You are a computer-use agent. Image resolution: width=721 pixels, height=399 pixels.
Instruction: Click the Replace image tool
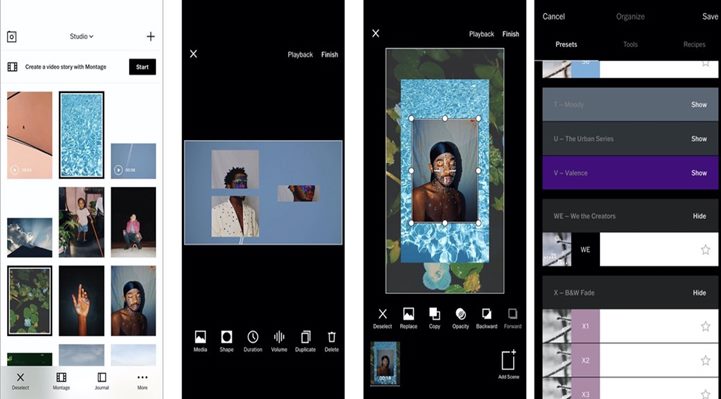click(408, 318)
